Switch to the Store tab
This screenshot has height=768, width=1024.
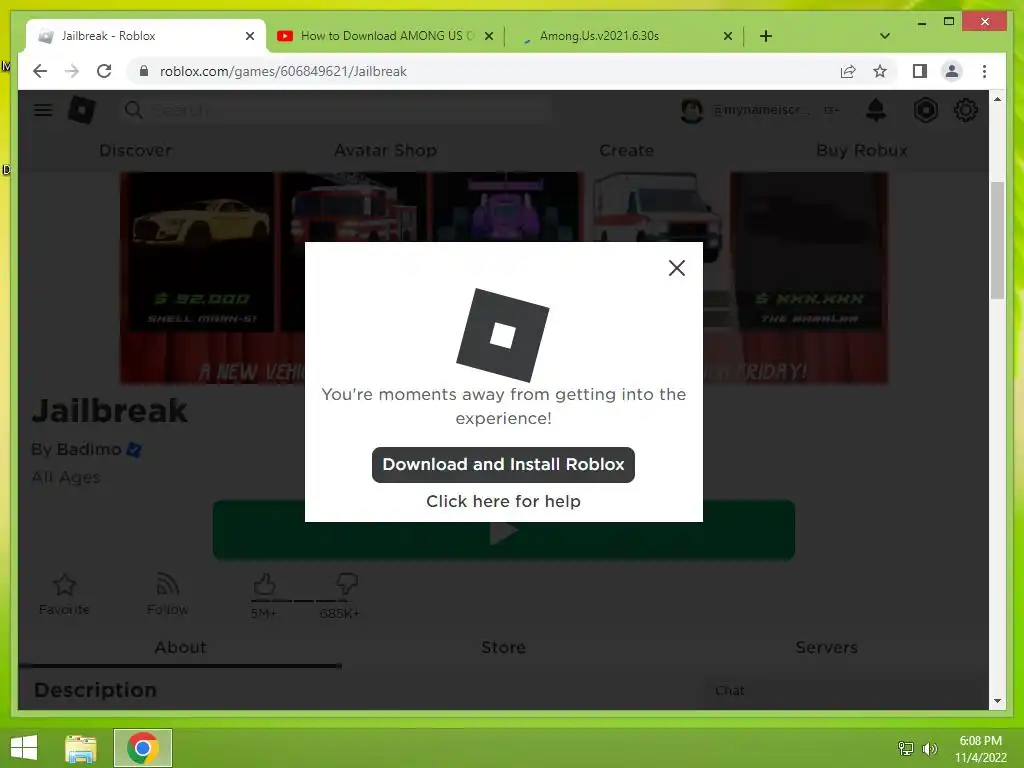(x=503, y=647)
